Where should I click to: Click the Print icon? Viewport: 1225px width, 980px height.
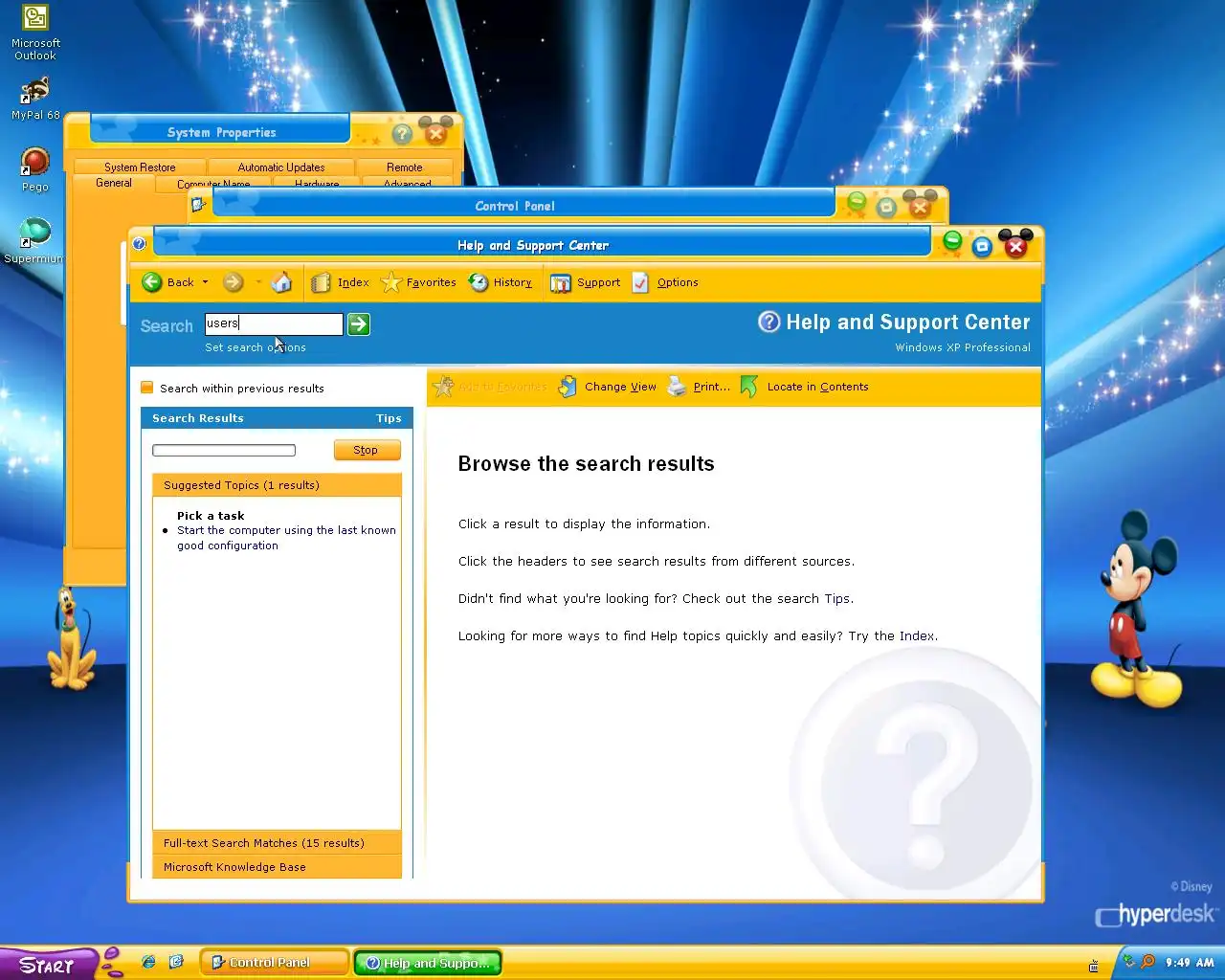(678, 387)
